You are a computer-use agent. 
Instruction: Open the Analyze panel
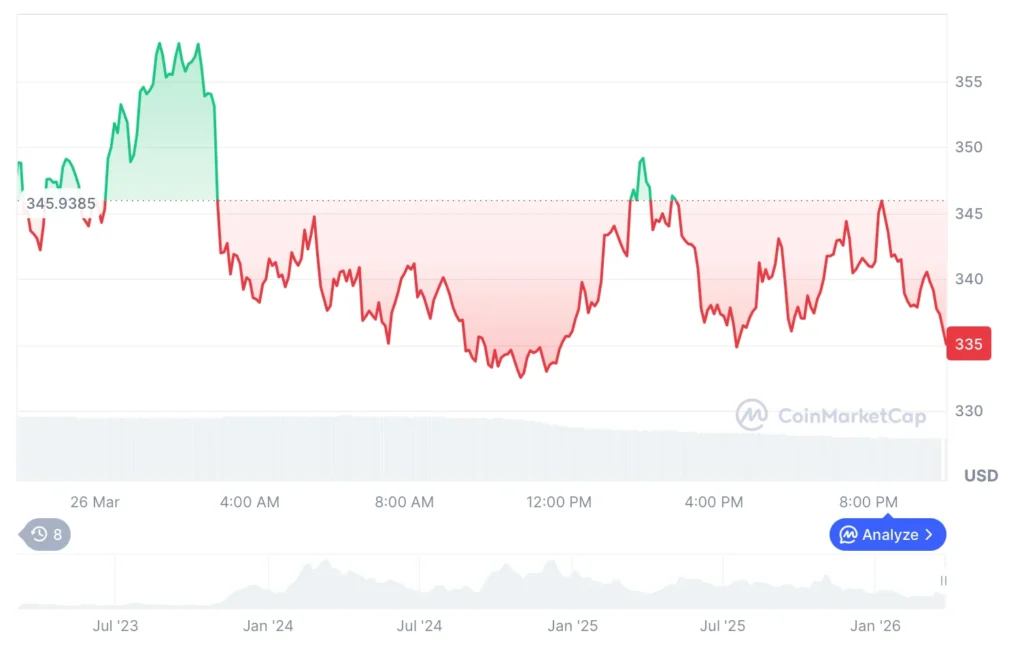pos(888,535)
